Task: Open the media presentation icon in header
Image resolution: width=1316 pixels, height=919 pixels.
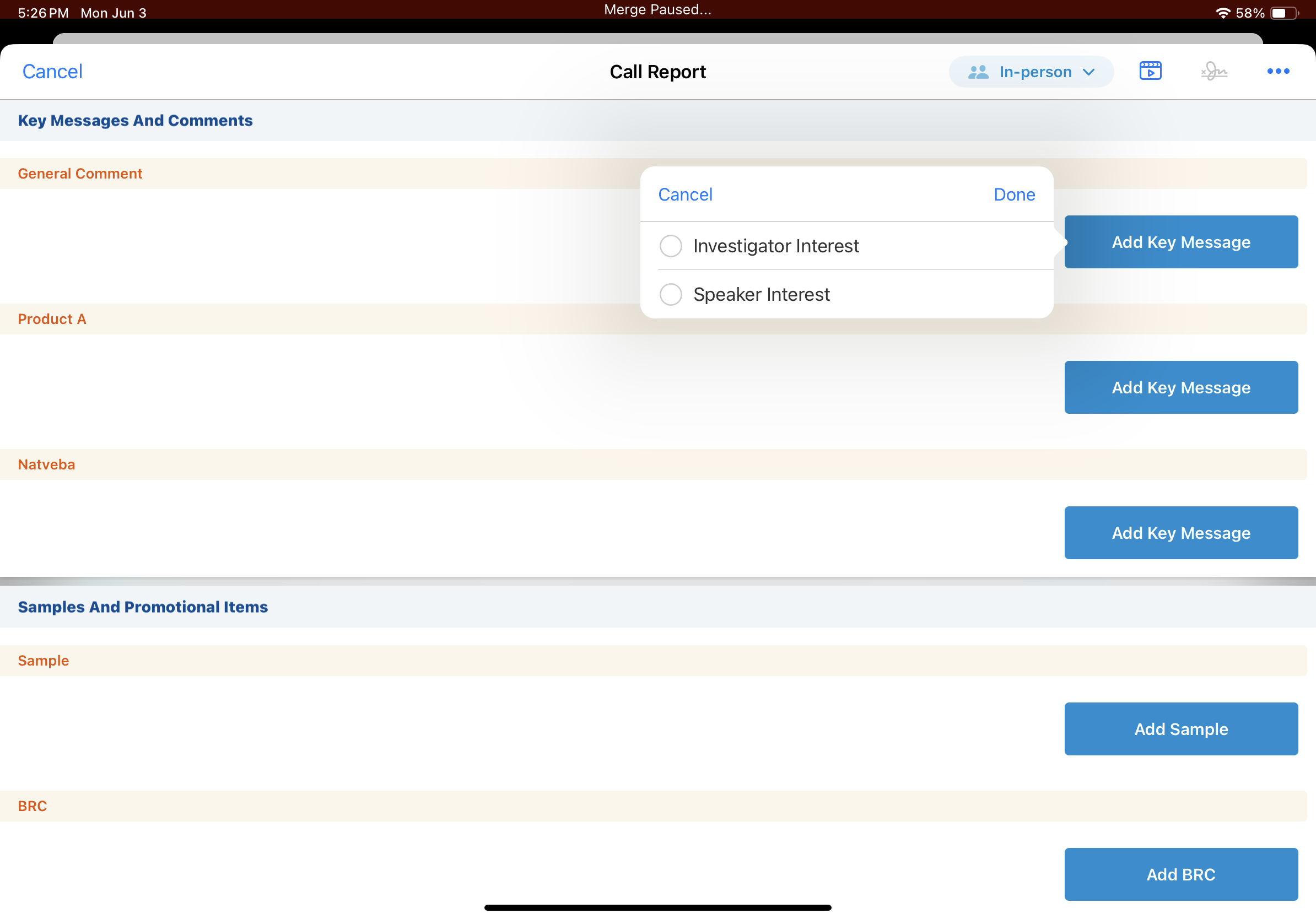Action: point(1150,71)
